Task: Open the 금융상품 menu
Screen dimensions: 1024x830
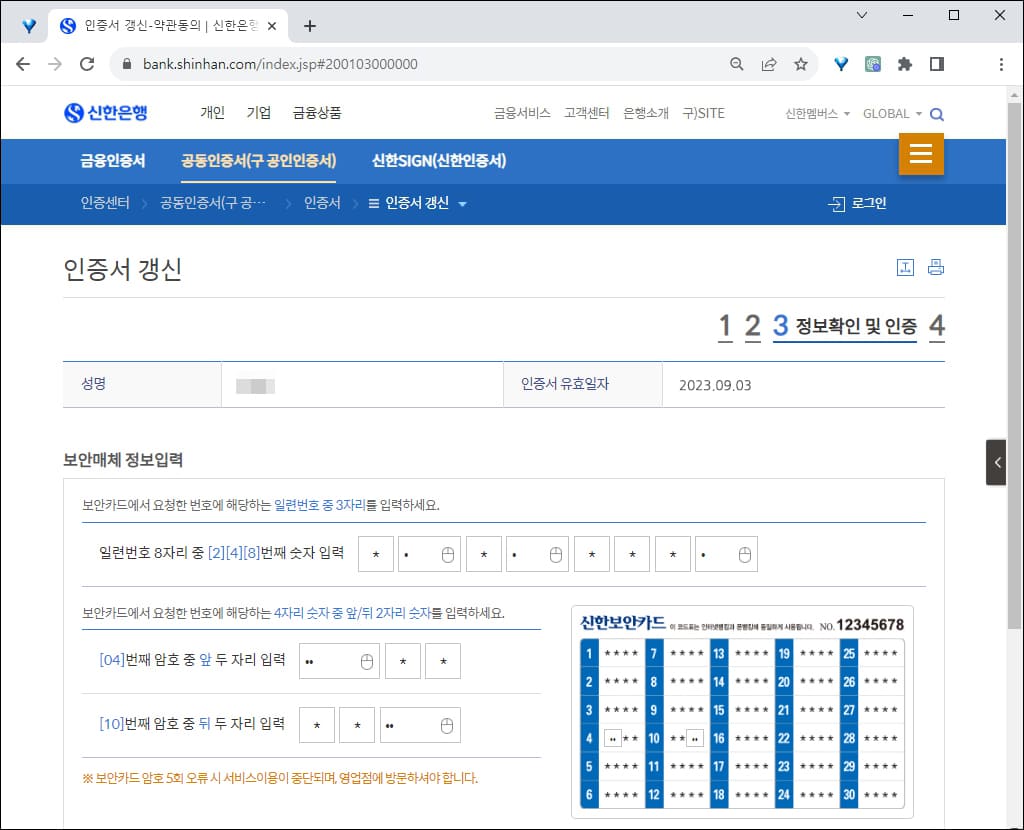Action: (317, 113)
